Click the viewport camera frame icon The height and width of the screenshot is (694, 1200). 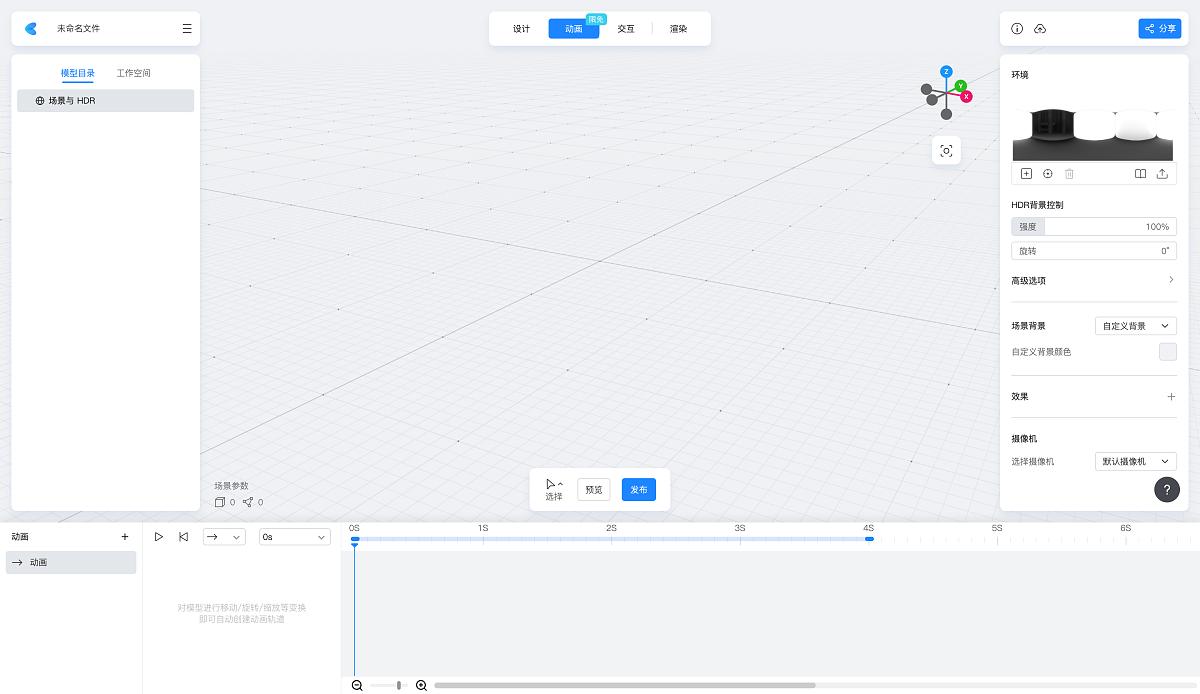click(945, 150)
